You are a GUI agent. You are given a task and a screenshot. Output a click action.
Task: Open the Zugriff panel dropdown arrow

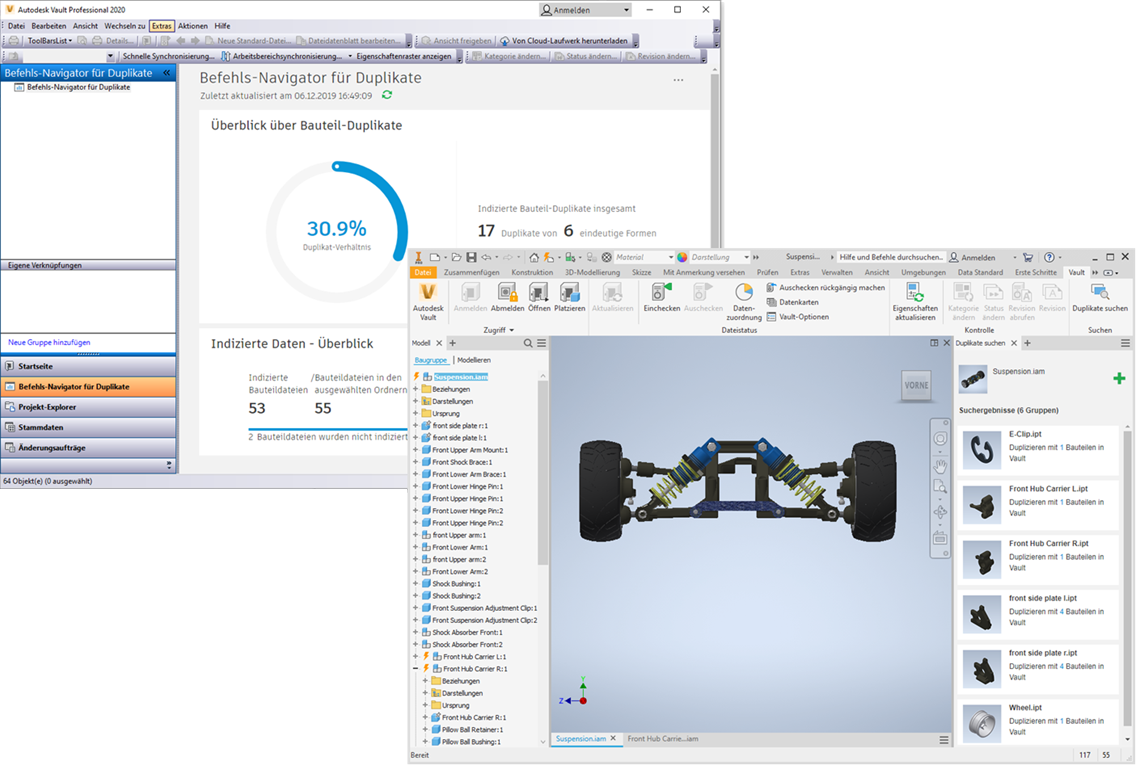click(x=512, y=331)
